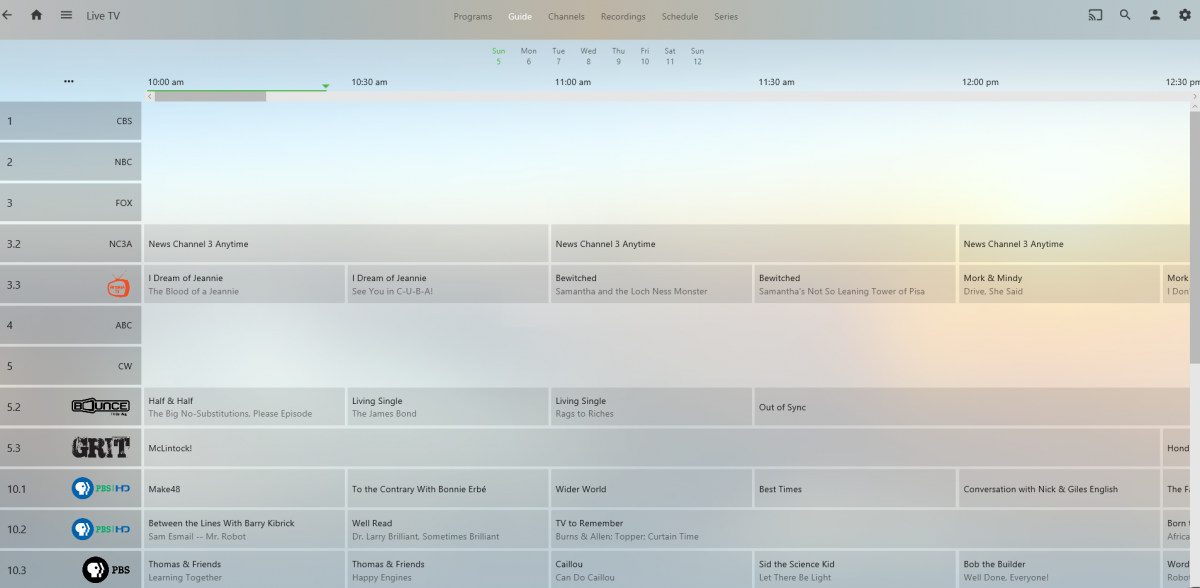Open the Schedule tab
1200x588 pixels.
(x=680, y=17)
